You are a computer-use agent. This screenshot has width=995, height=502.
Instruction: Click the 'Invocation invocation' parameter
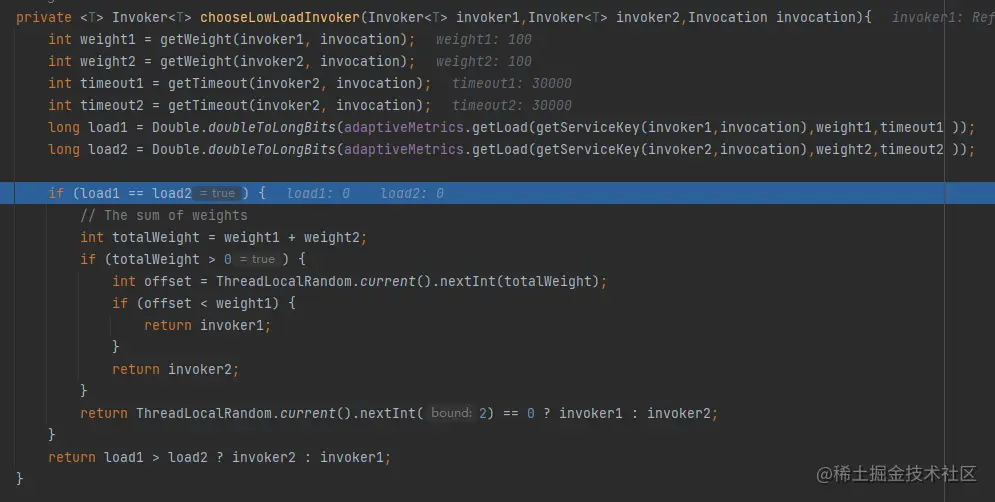[775, 17]
